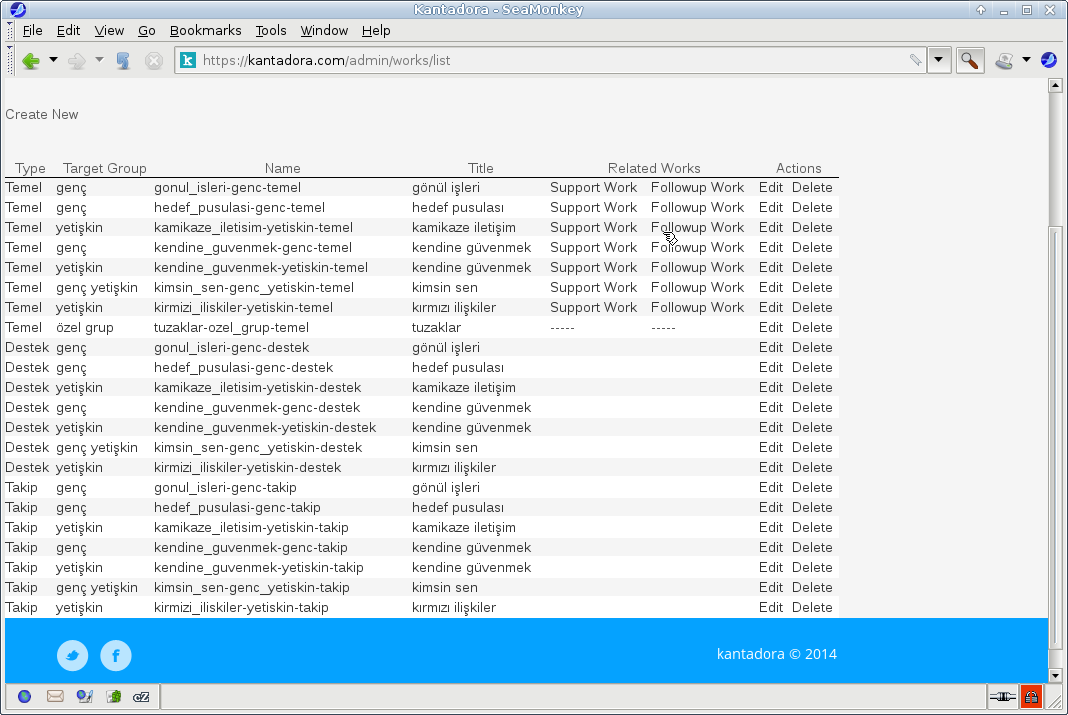Click Delete for kamikaze_iletisim-yetiskin-takip
The width and height of the screenshot is (1068, 715).
[x=812, y=527]
